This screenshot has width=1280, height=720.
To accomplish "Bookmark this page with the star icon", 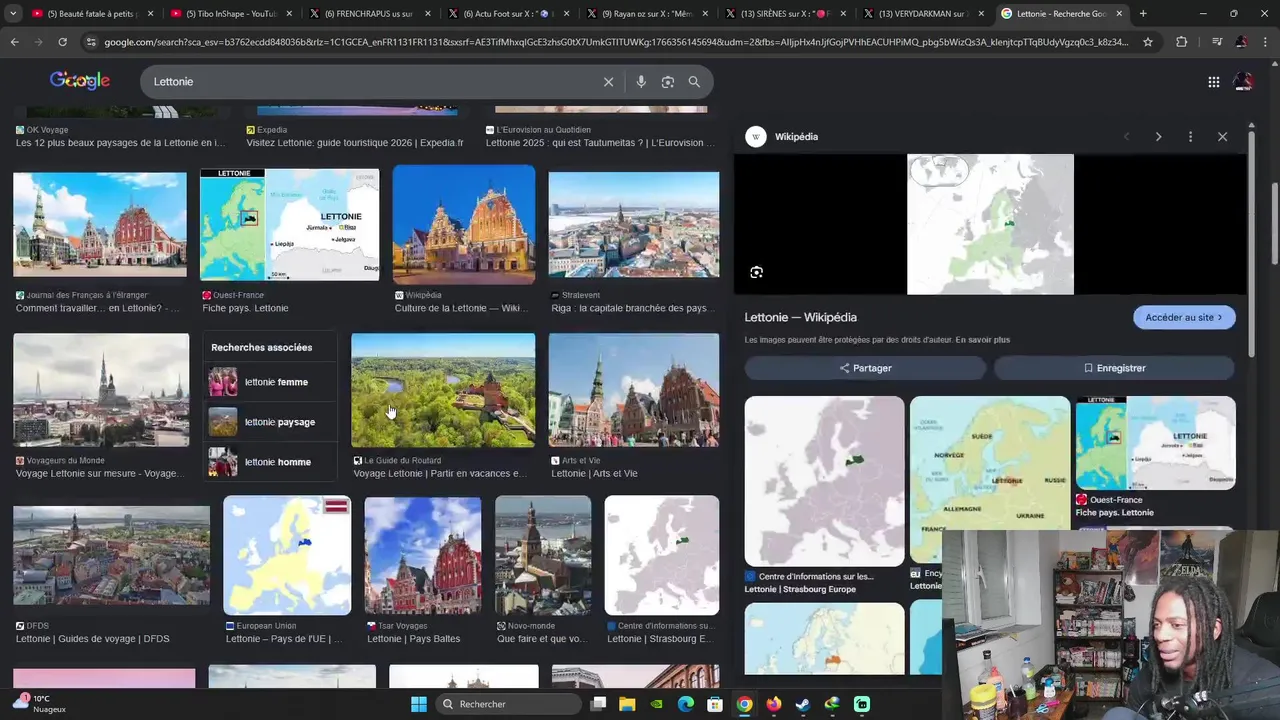I will click(1148, 42).
